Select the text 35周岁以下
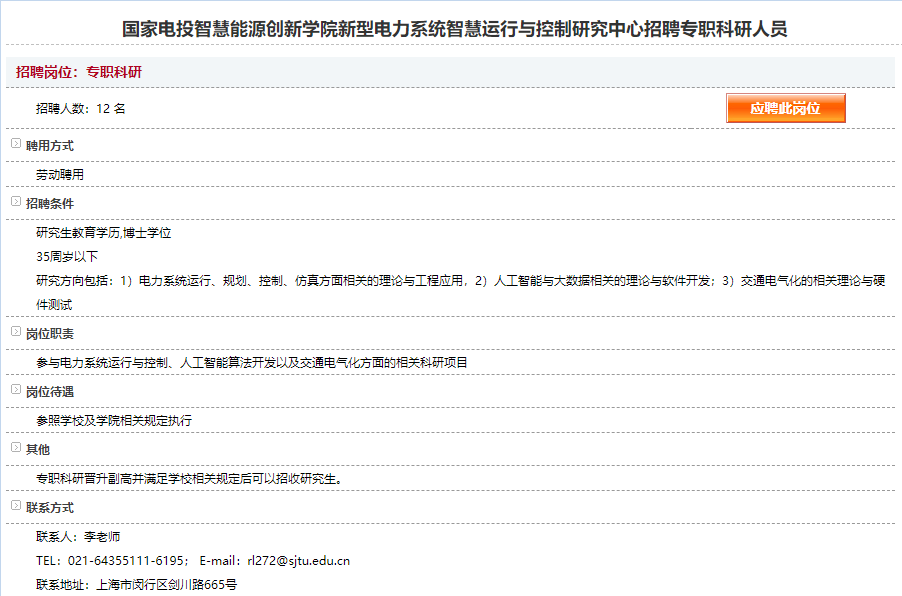This screenshot has width=902, height=596. [x=67, y=257]
